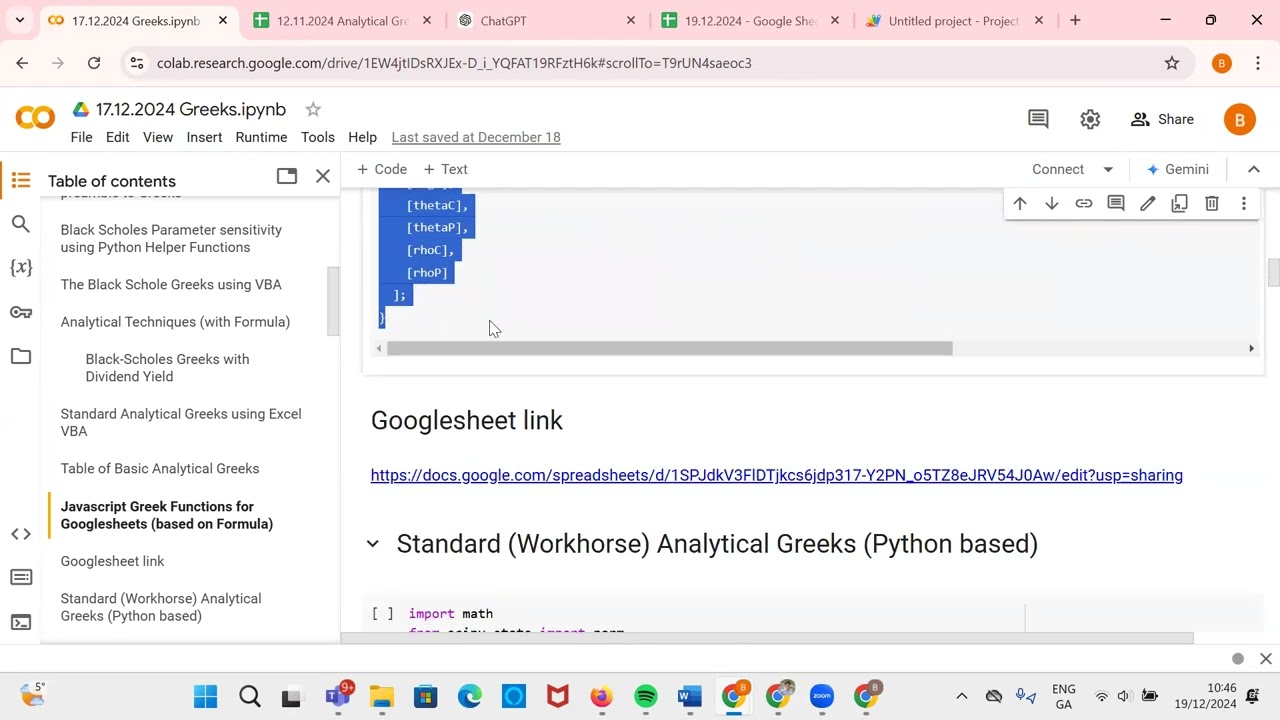
Task: Move cell down with arrow icon
Action: [x=1052, y=204]
